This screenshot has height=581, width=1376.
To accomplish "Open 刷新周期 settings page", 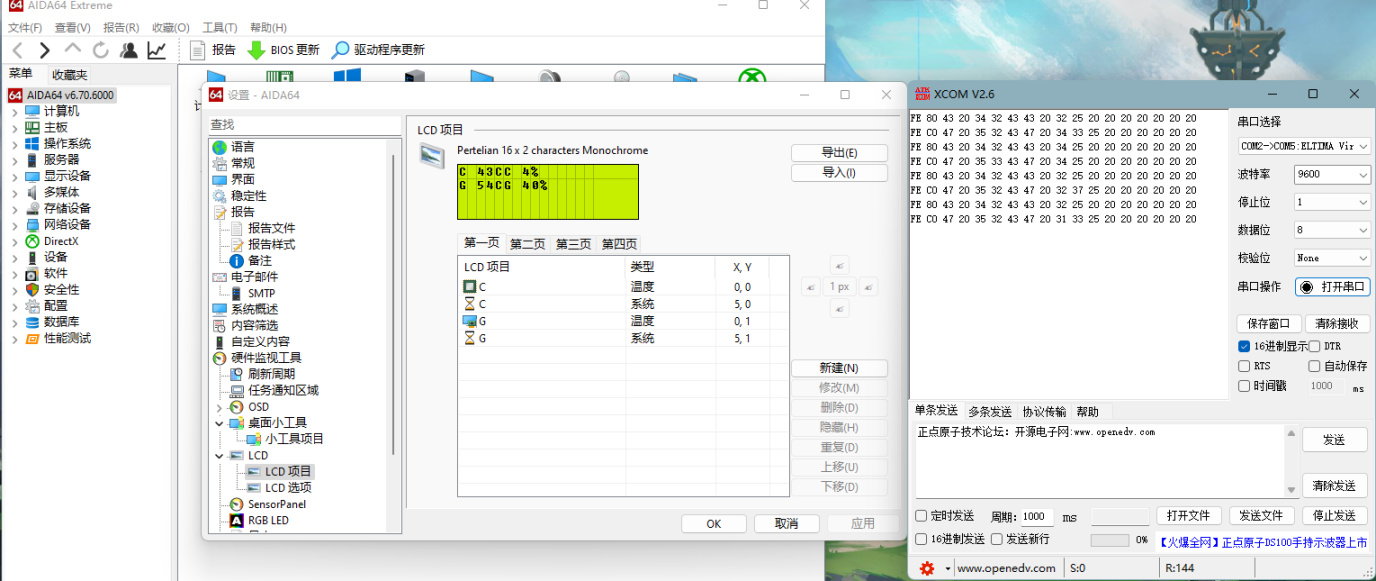I will [271, 374].
